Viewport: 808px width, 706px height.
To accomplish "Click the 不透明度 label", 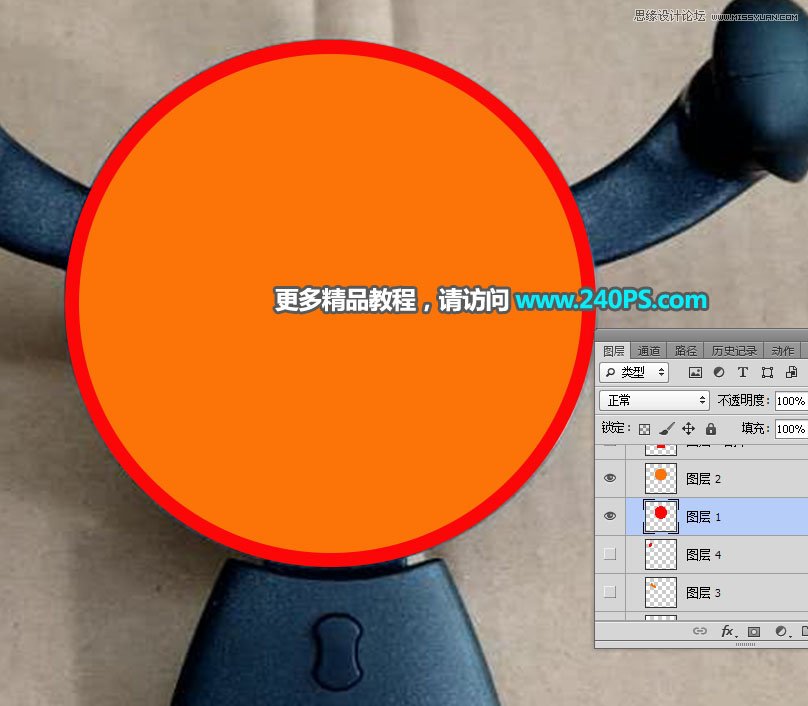I will coord(742,400).
